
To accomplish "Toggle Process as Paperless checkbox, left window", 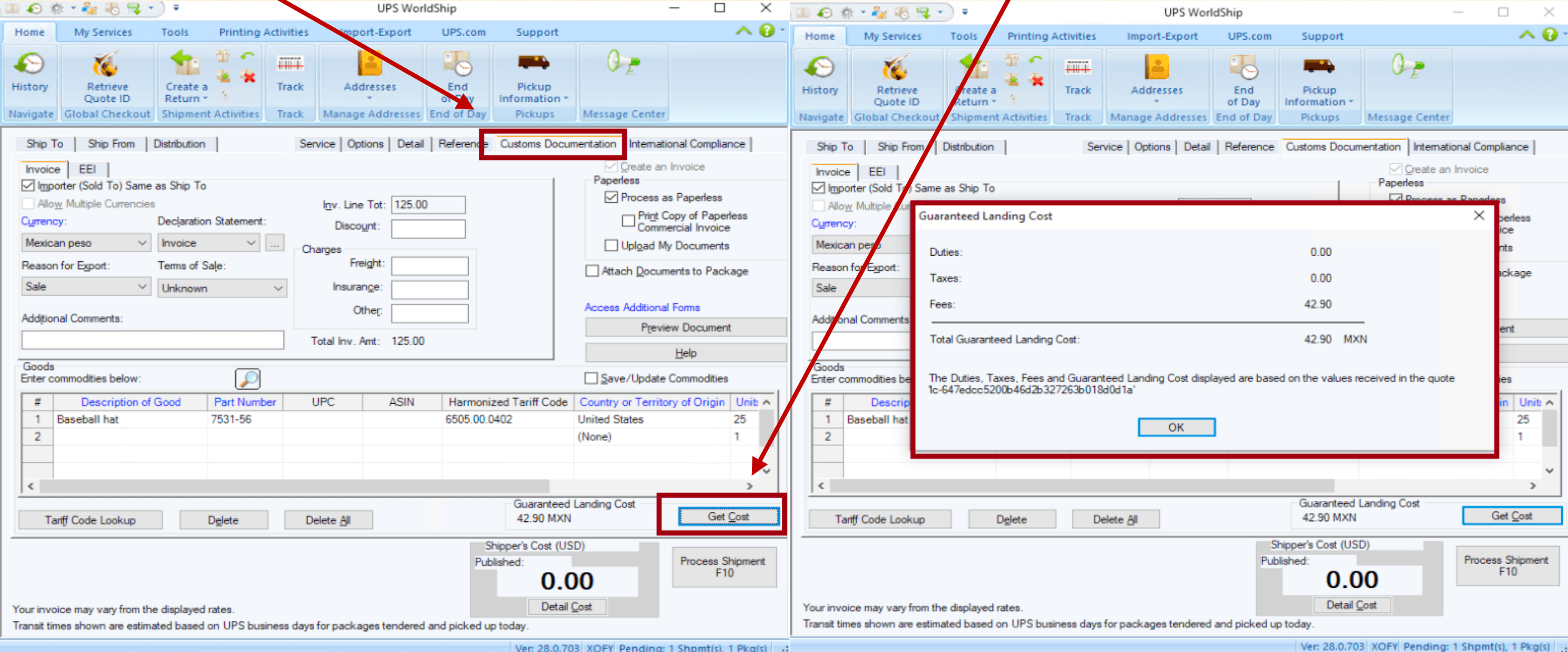I will coord(611,197).
